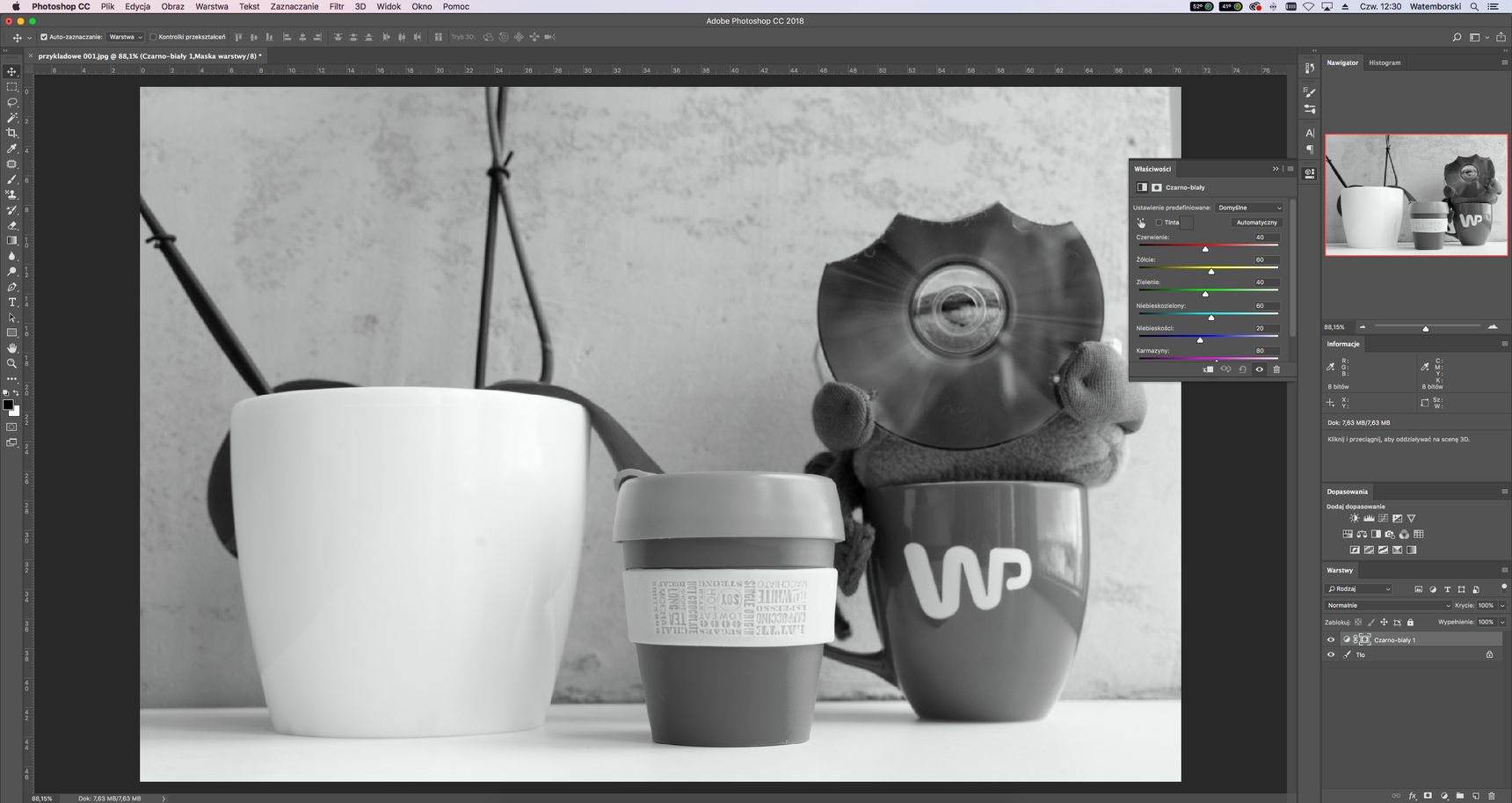The image size is (1512, 803).
Task: Delete adjustment via Properties trash icon
Action: [x=1276, y=369]
